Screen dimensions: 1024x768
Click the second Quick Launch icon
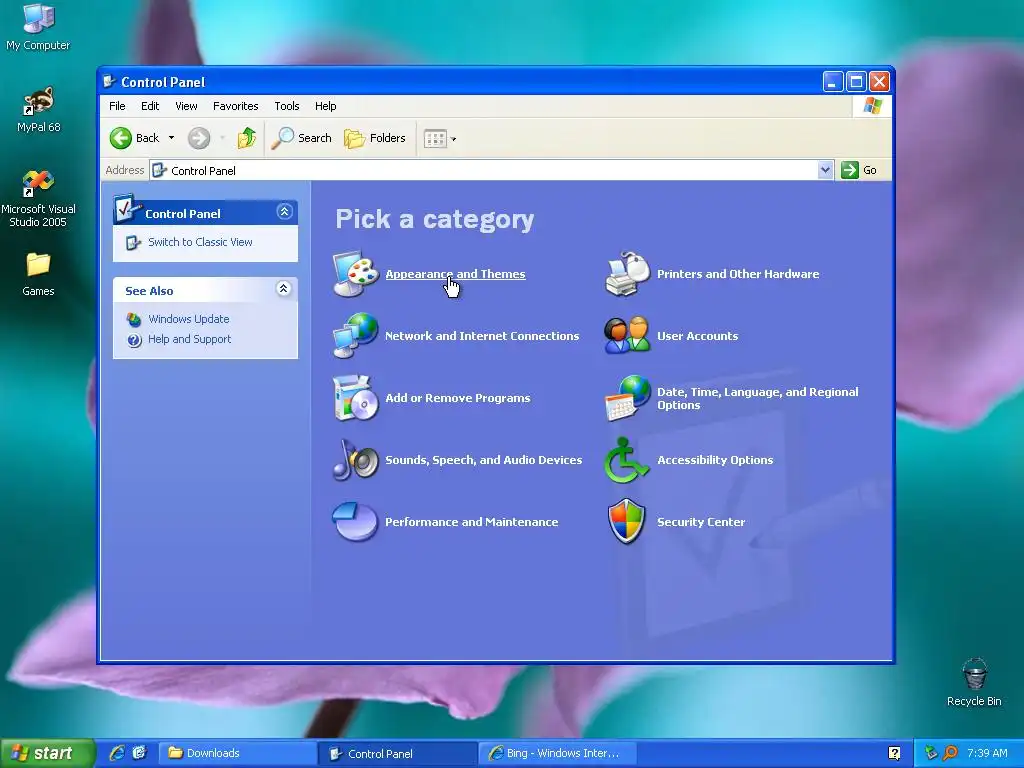tap(140, 753)
